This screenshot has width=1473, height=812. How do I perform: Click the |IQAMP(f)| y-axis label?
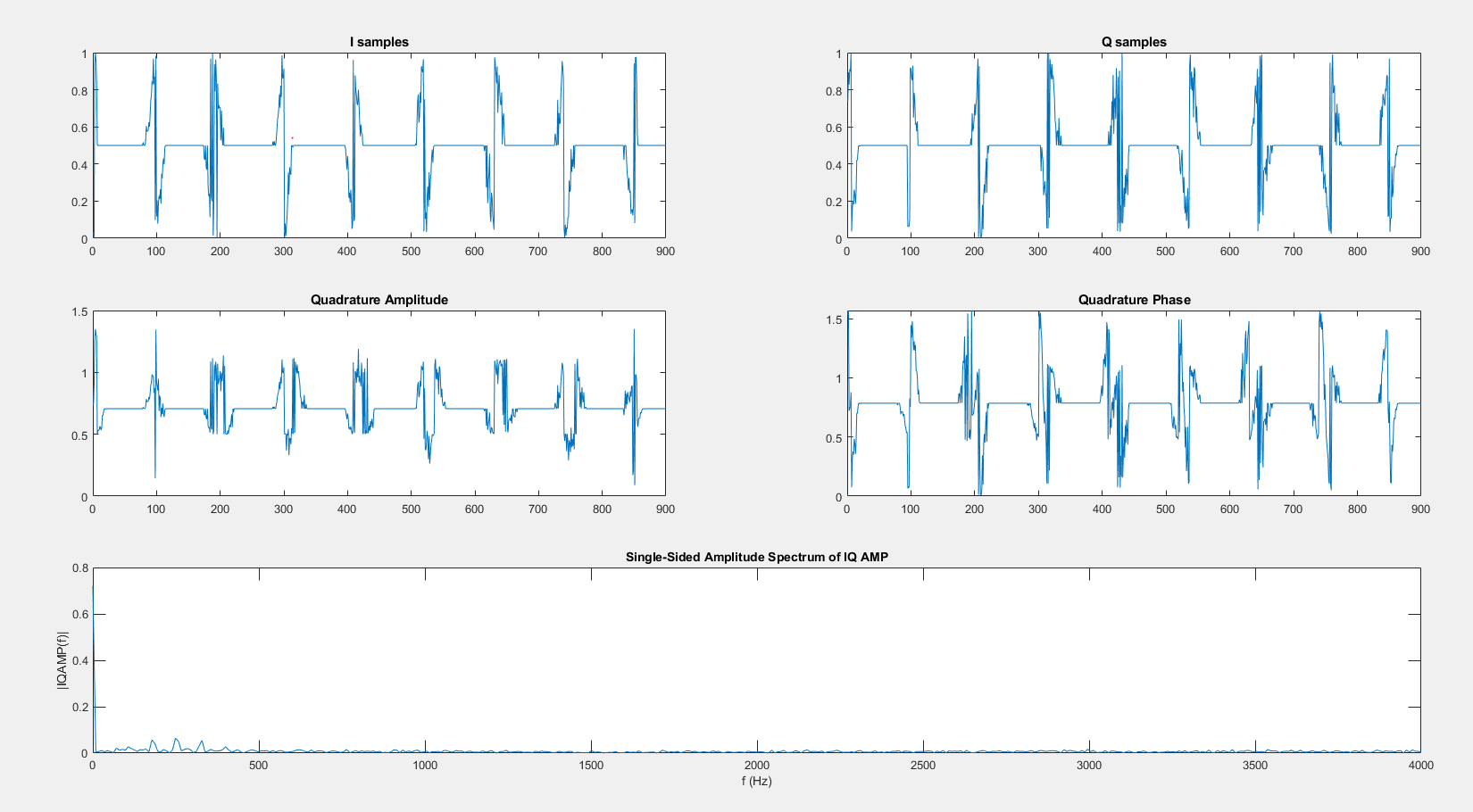click(x=62, y=659)
